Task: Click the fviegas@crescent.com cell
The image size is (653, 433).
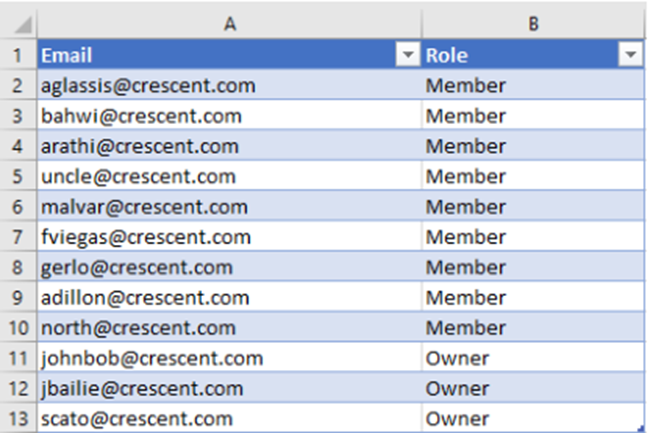Action: 145,237
